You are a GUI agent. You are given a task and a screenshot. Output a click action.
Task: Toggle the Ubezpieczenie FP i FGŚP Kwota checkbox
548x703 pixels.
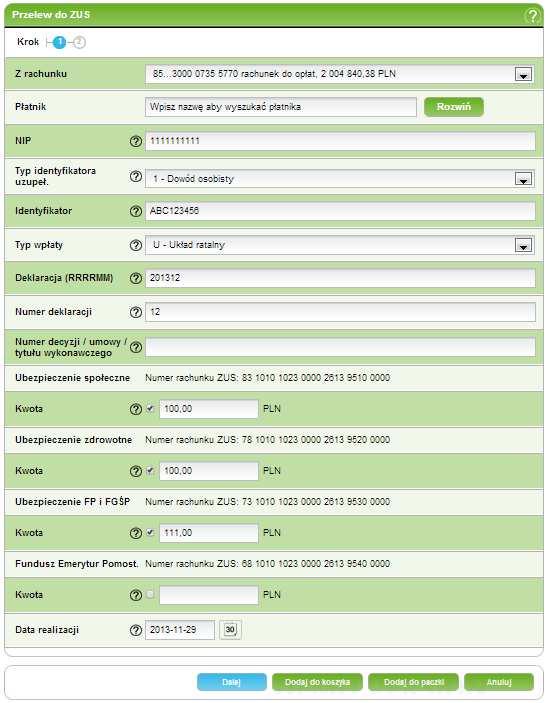coord(150,532)
